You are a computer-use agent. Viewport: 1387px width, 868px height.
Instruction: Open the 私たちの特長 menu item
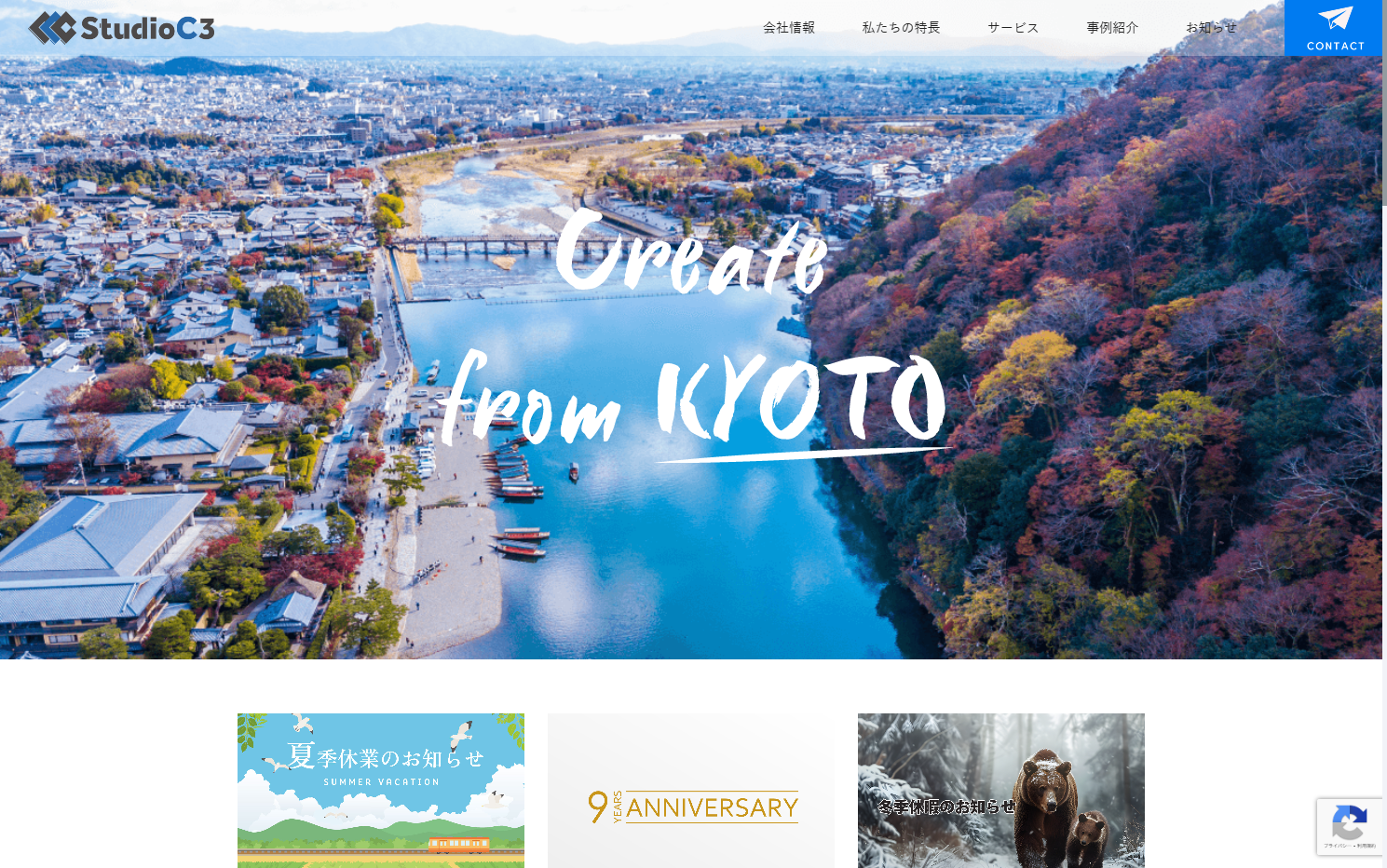tap(901, 28)
